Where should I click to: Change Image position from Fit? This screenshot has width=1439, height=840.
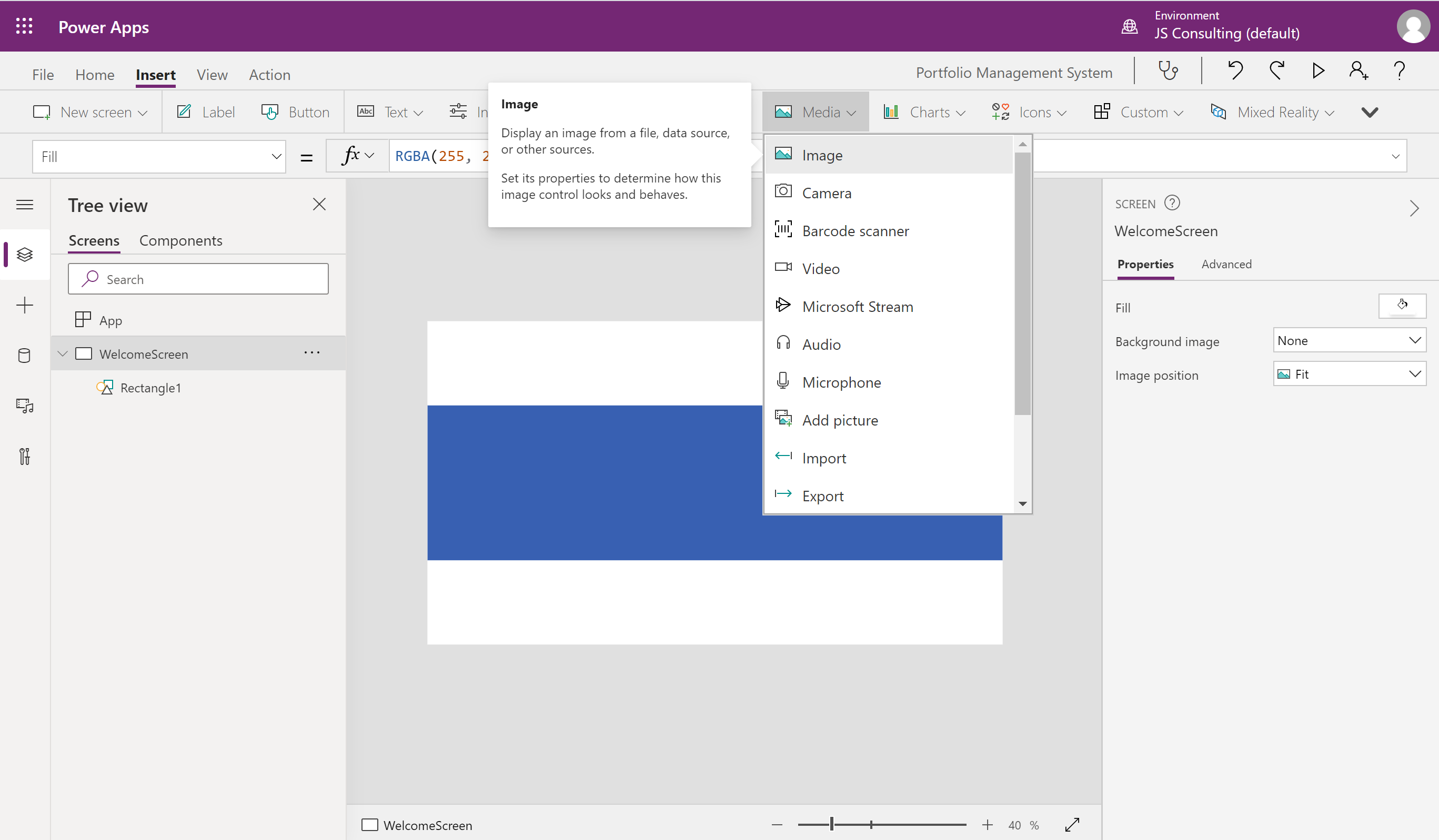point(1350,373)
